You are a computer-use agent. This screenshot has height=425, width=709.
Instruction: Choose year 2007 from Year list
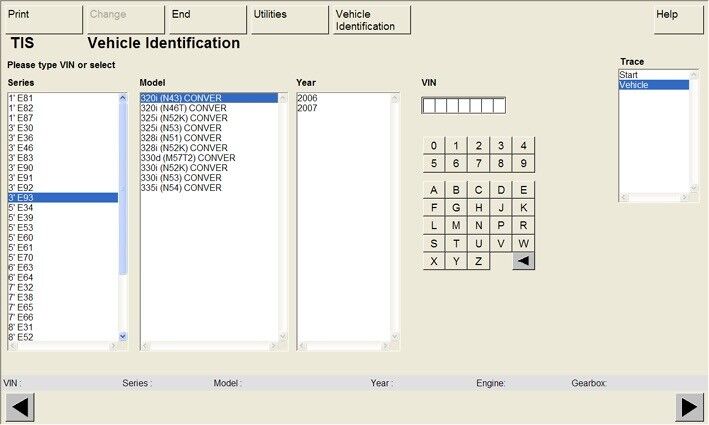pos(307,108)
